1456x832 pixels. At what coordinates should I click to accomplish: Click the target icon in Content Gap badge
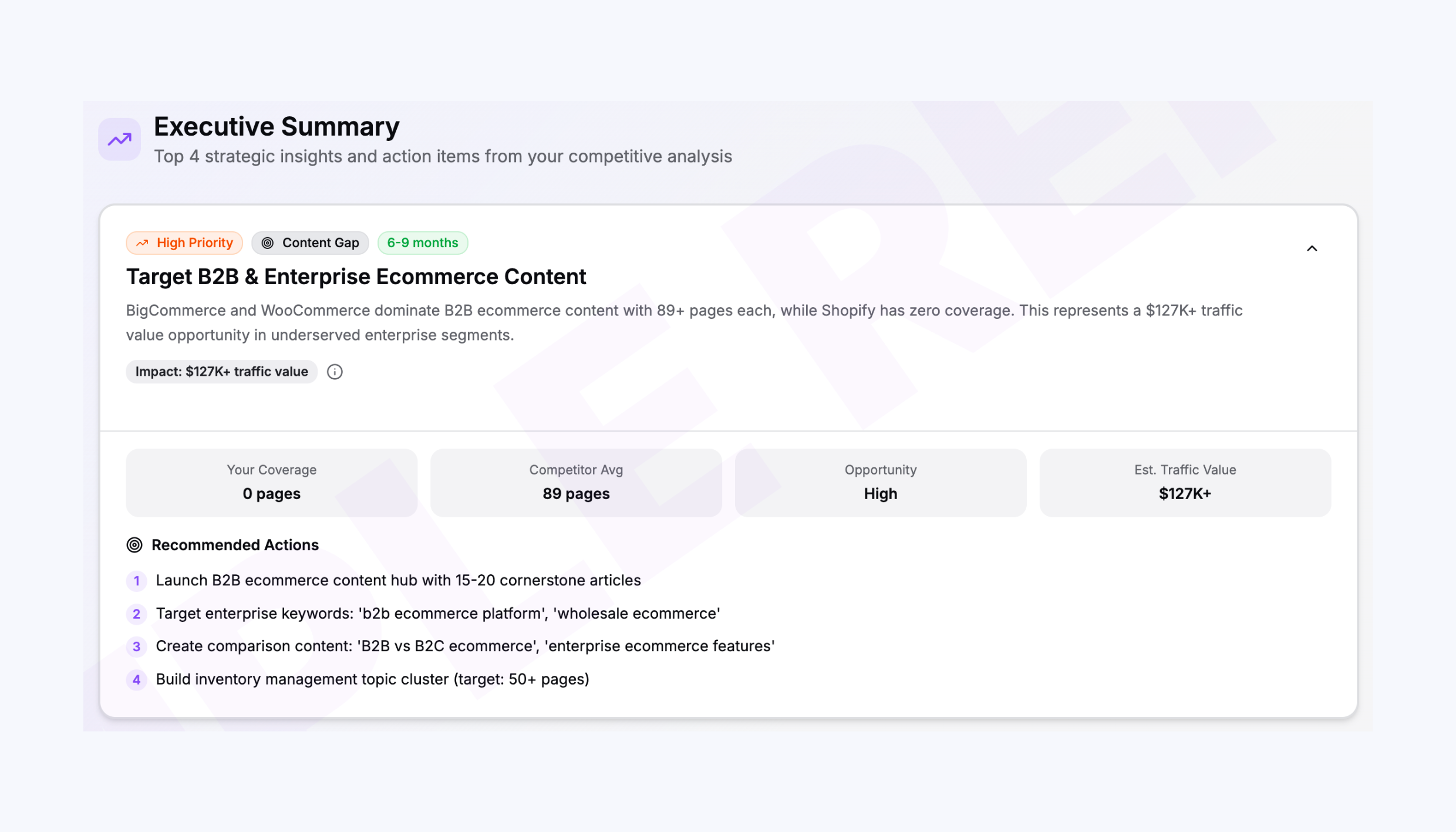tap(269, 242)
